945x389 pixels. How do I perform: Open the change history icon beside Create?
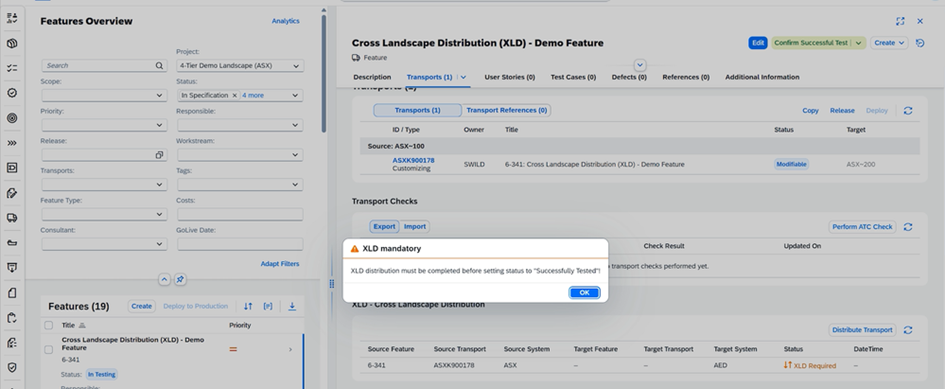pos(920,43)
